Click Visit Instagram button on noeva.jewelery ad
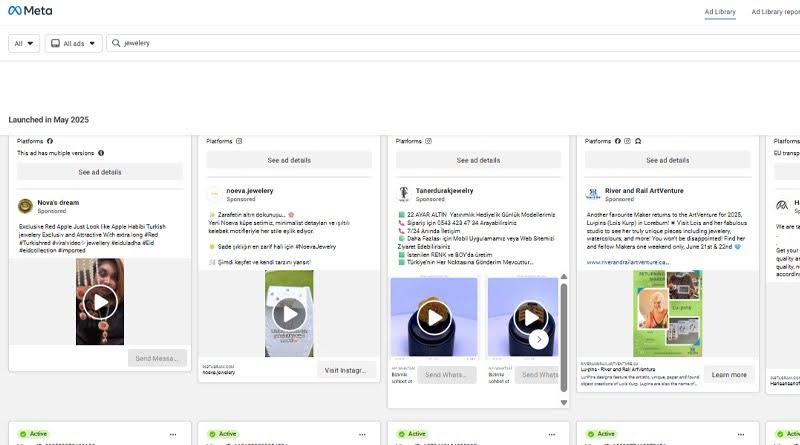800x445 pixels. click(x=346, y=370)
